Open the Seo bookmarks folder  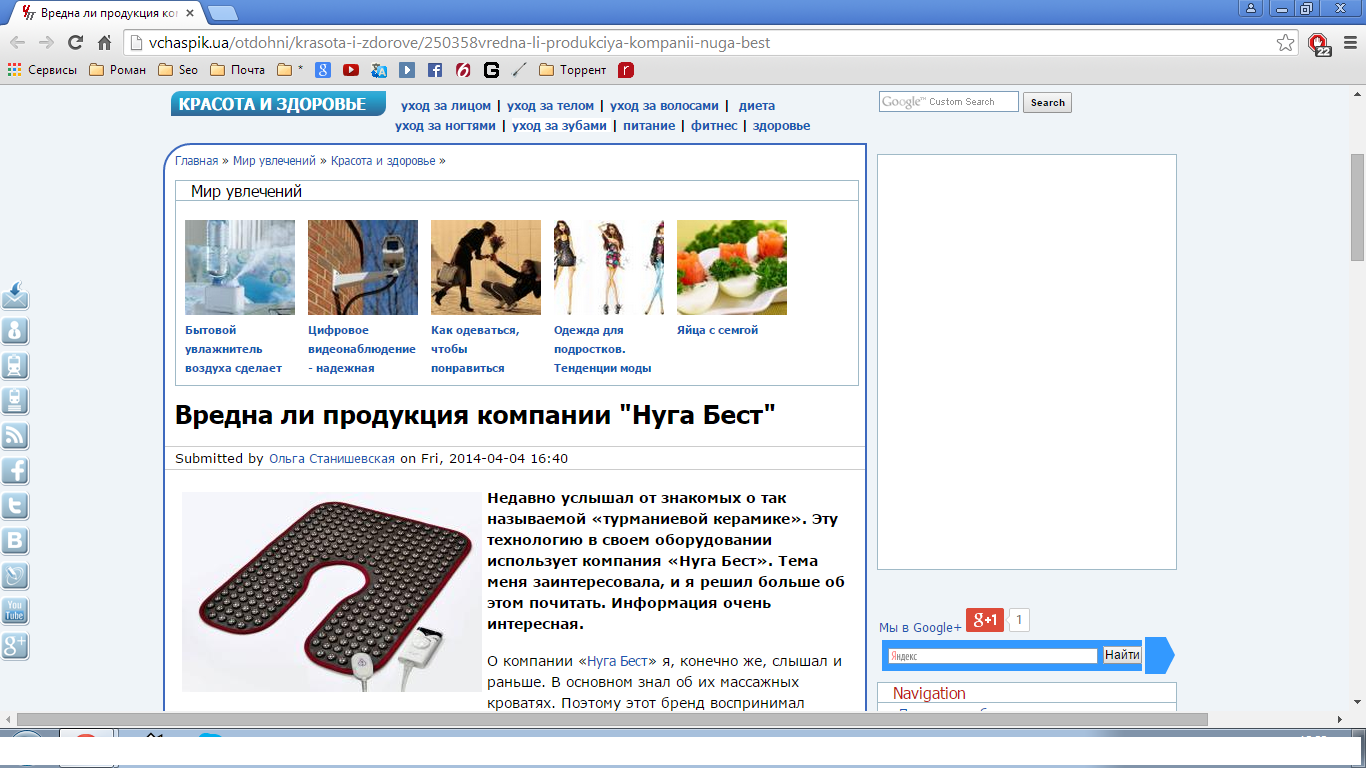tap(178, 70)
